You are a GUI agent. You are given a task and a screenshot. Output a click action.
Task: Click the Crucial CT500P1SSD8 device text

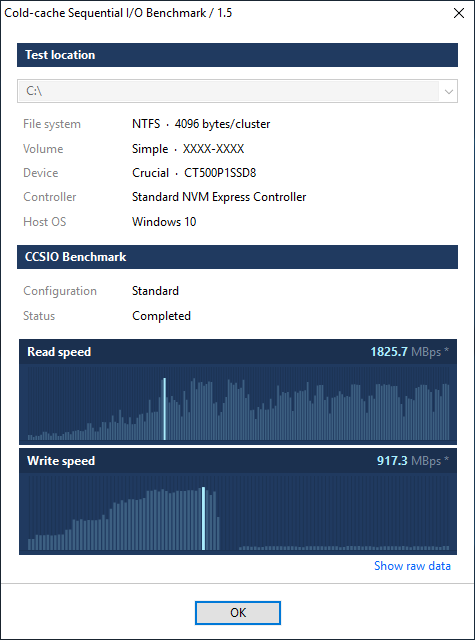194,173
